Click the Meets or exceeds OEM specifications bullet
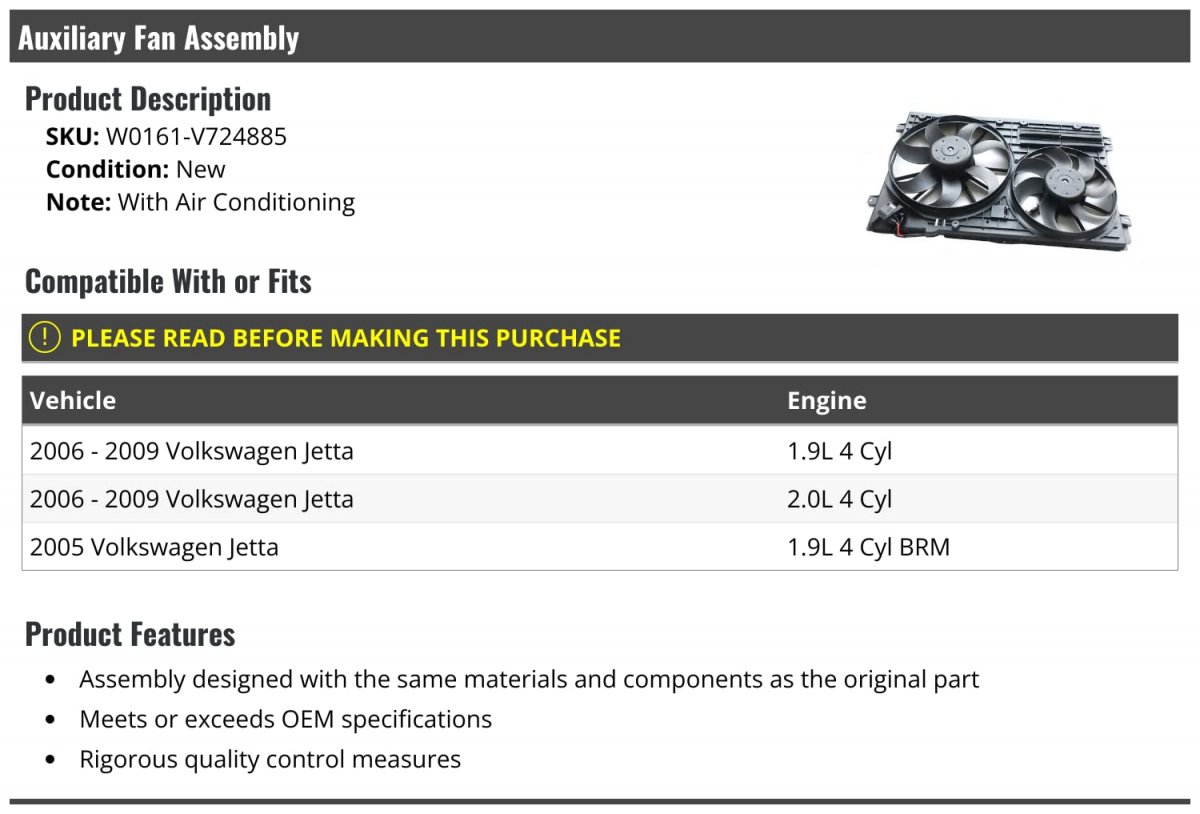The image size is (1200, 814). coord(286,719)
